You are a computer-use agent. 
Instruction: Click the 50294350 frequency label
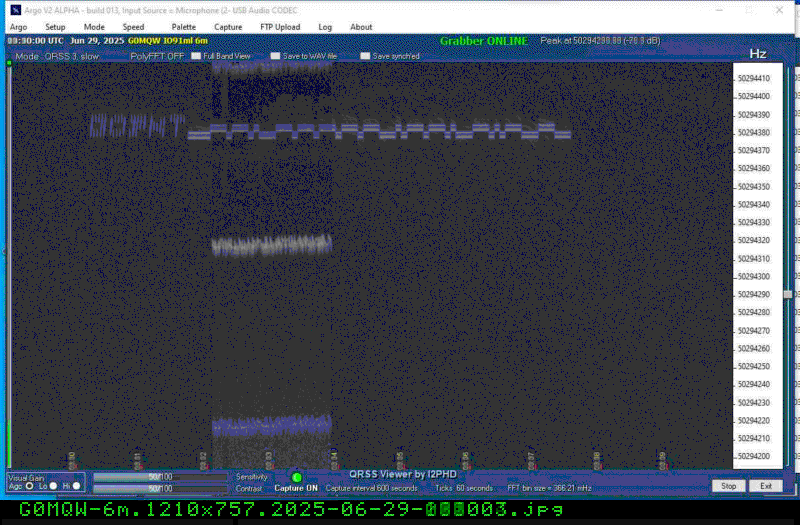click(x=754, y=187)
